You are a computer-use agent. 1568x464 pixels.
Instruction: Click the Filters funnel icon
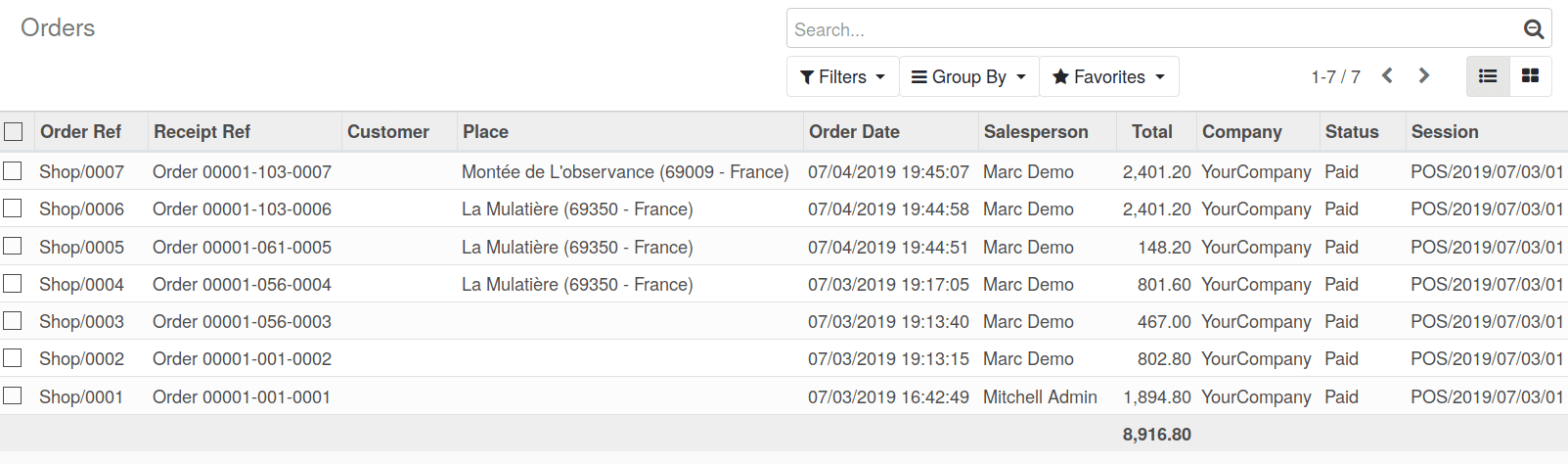point(807,77)
